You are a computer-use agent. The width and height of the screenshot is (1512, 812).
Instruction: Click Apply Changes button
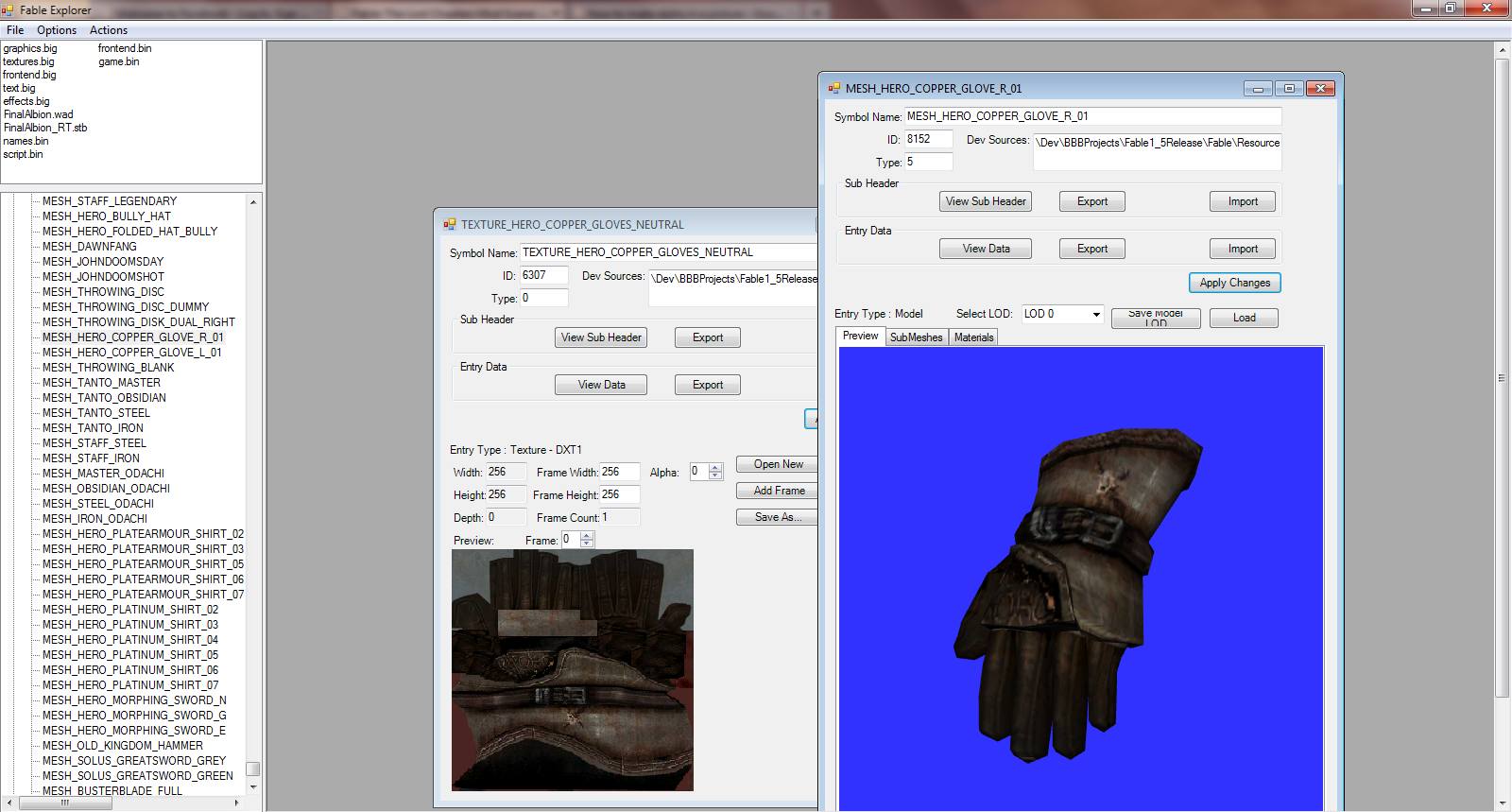coord(1234,283)
